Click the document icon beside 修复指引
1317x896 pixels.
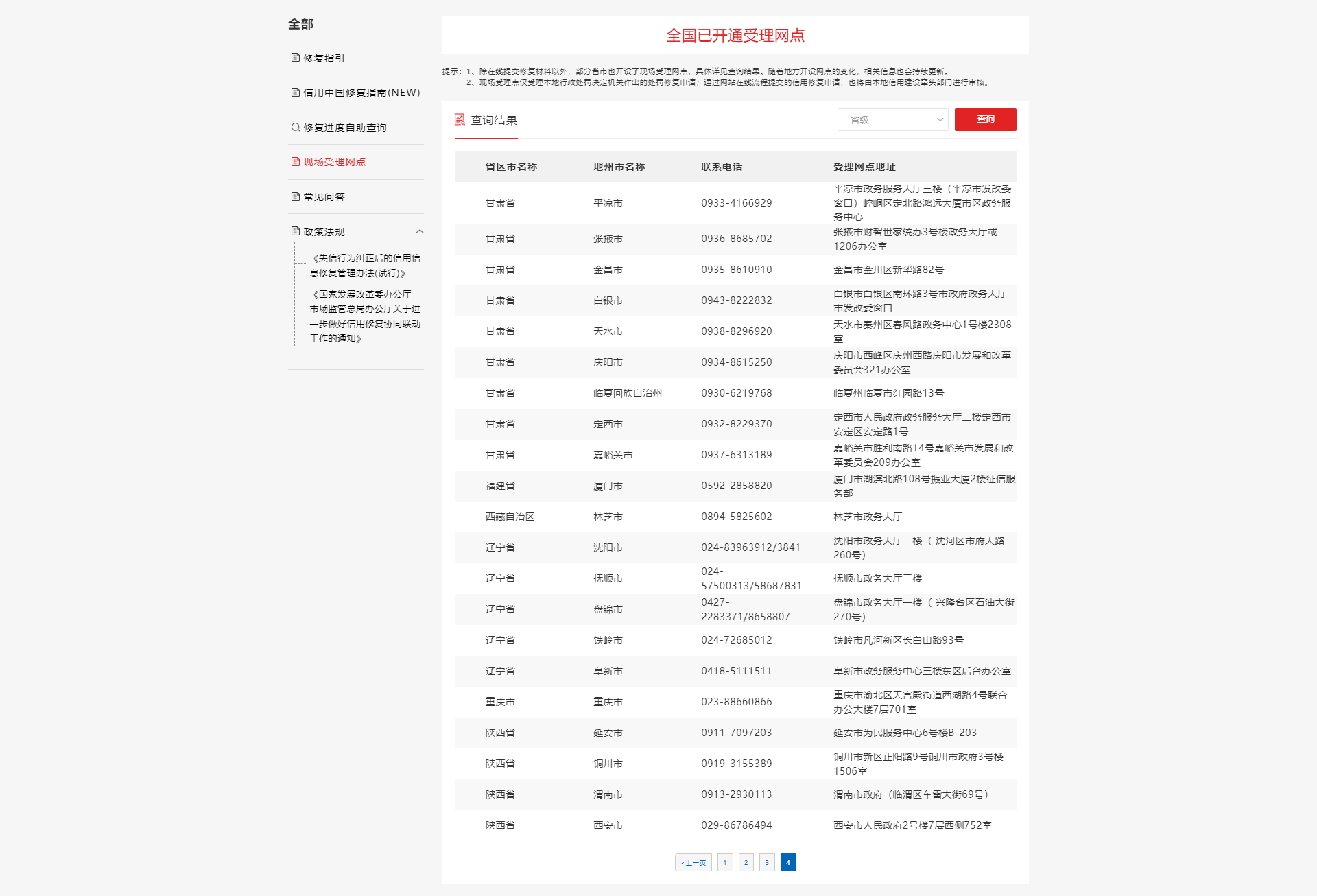click(x=295, y=58)
